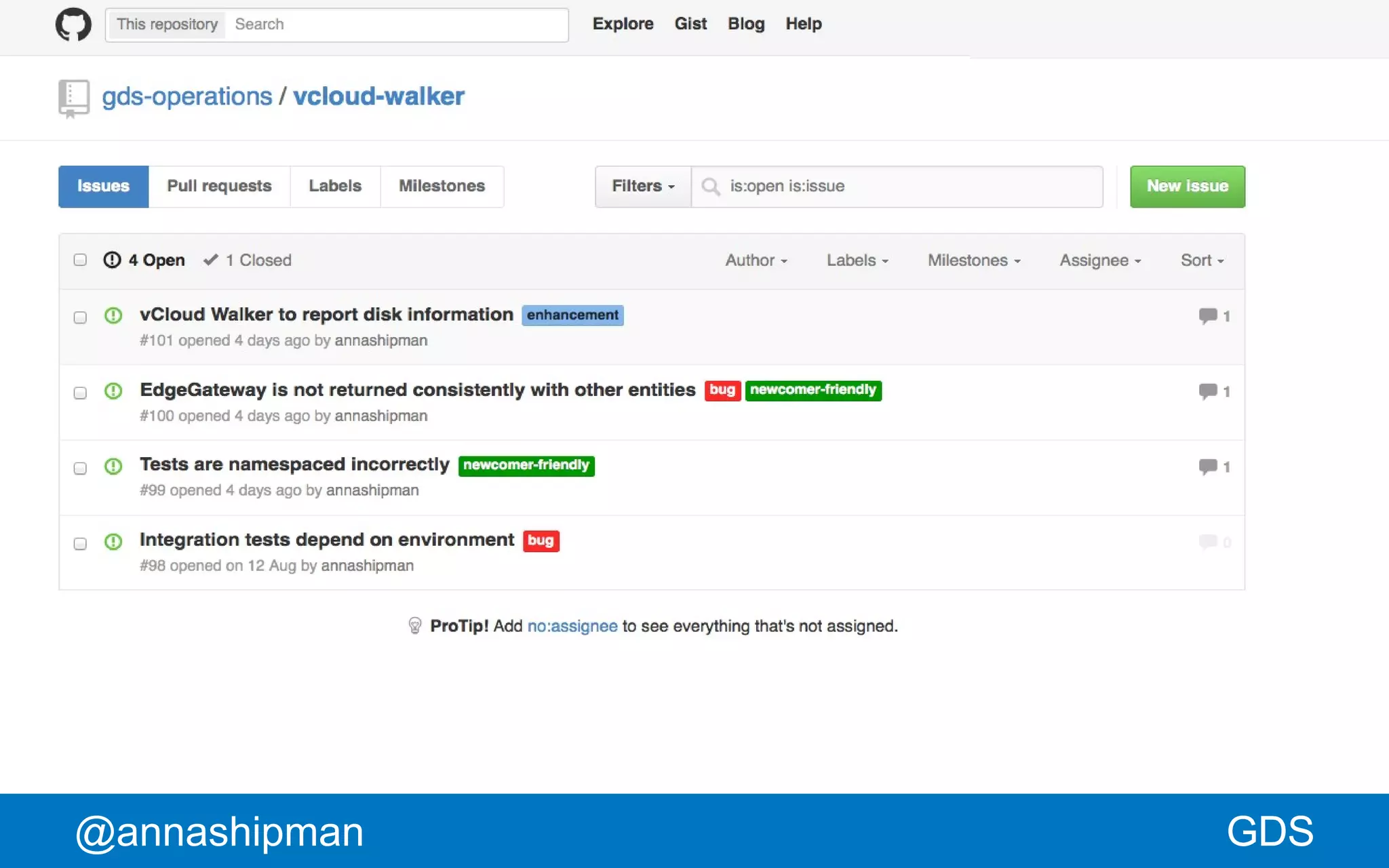Tick the select-all issues checkbox

coord(80,260)
